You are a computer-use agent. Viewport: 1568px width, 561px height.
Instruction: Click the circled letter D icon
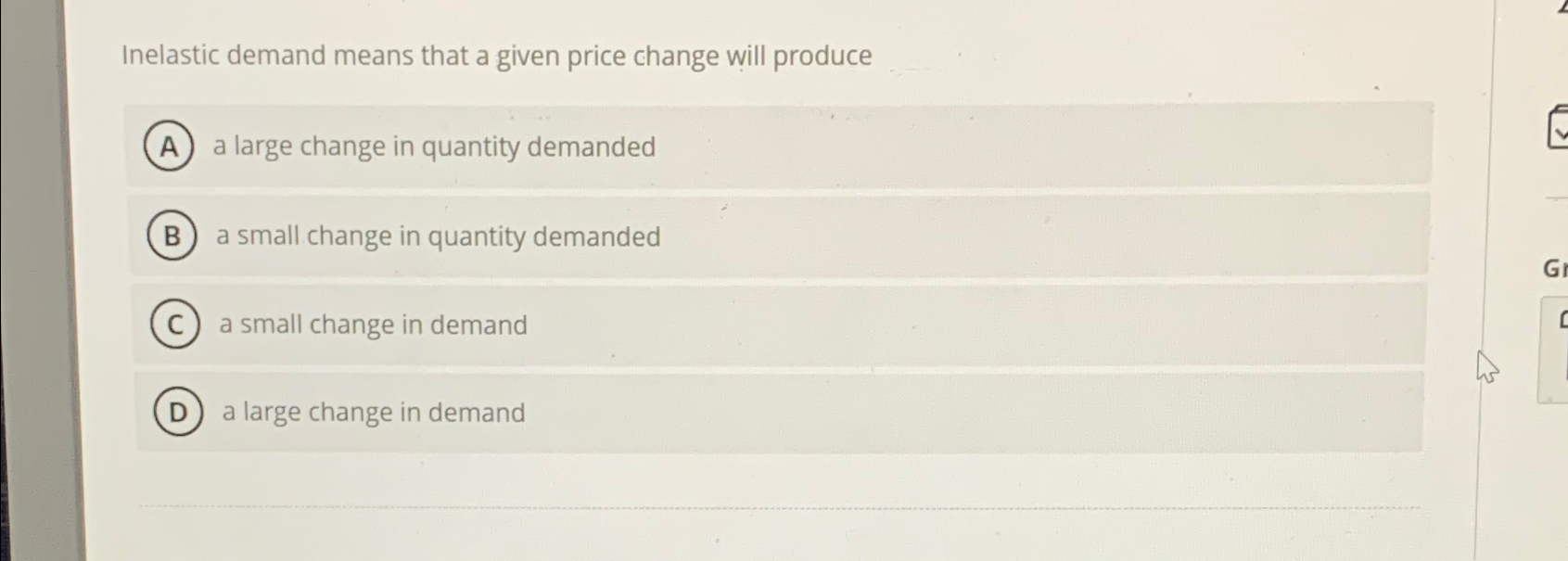pos(176,413)
